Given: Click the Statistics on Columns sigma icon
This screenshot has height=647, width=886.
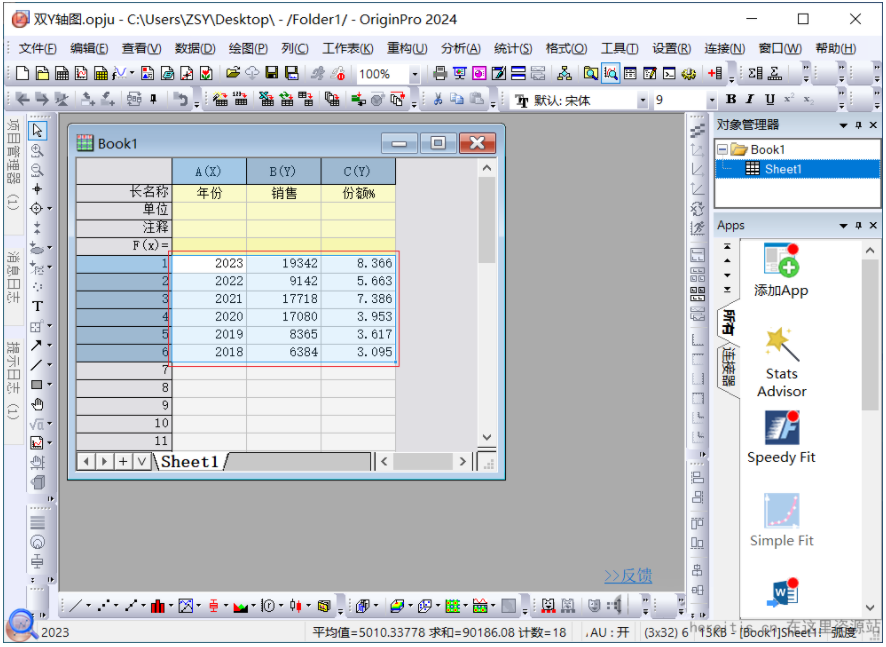Looking at the screenshot, I should [x=755, y=73].
